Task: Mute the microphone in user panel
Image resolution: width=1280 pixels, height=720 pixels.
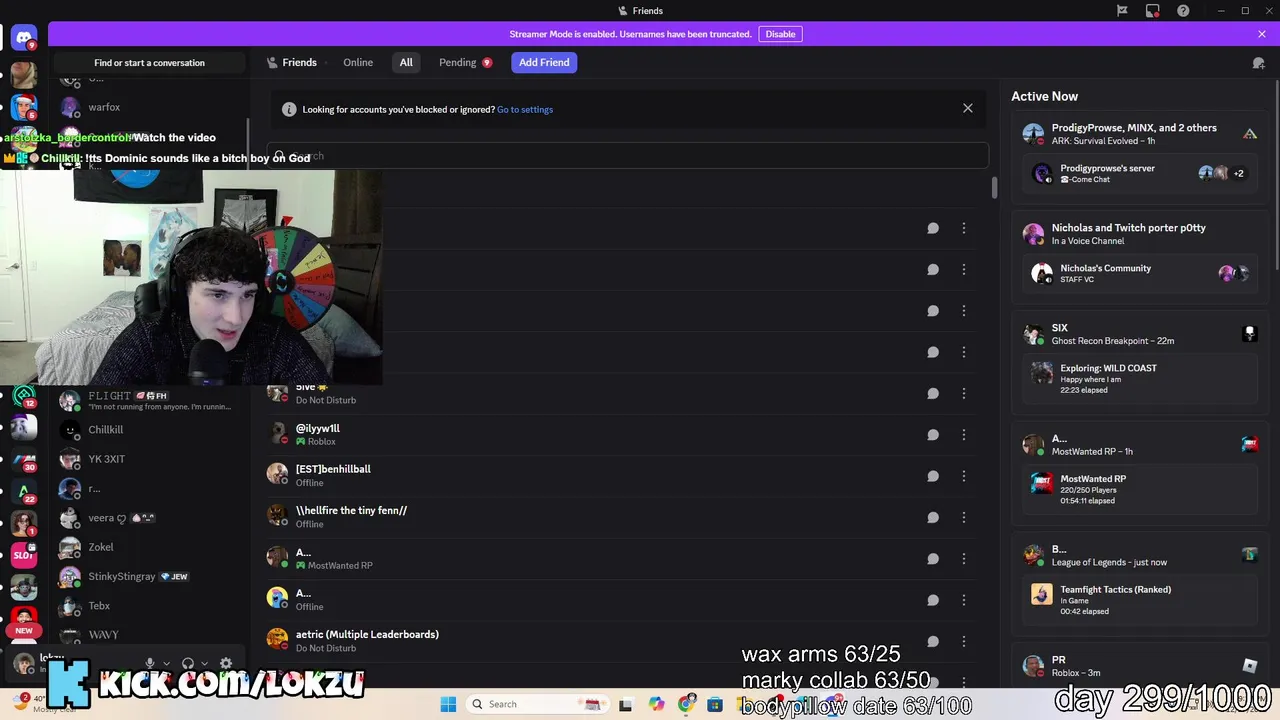Action: click(150, 663)
